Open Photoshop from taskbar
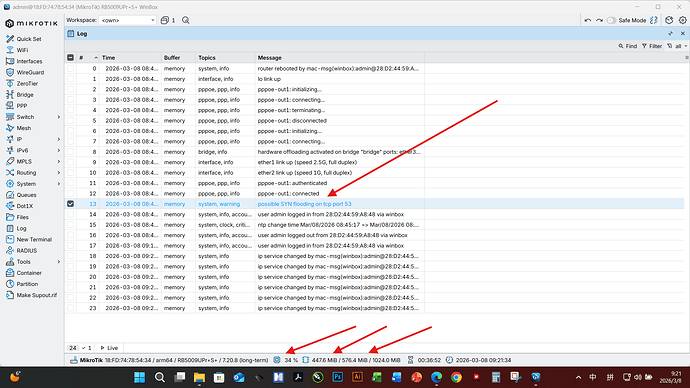690x388 pixels. click(338, 377)
